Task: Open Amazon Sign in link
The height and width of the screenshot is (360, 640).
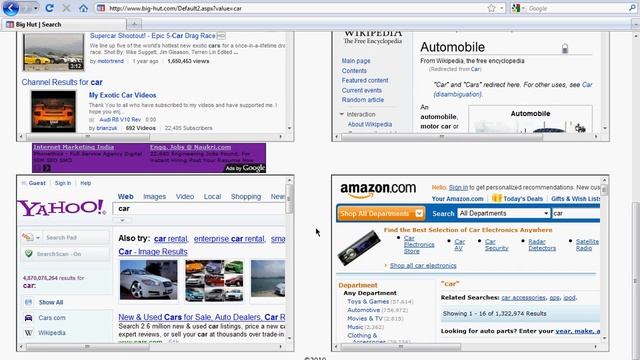Action: tap(458, 187)
